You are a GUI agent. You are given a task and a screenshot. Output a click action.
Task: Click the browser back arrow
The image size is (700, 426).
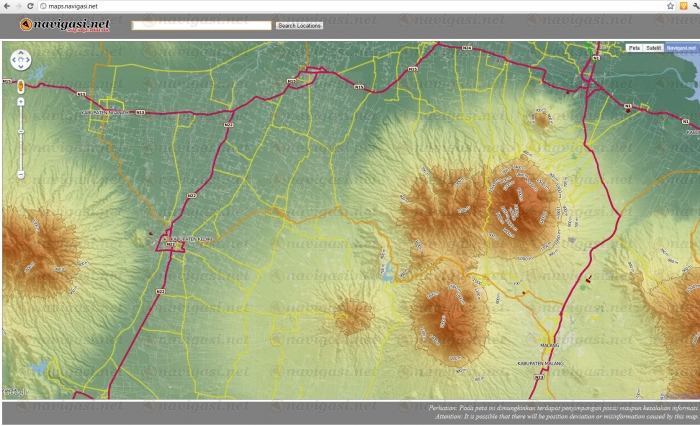coord(8,6)
